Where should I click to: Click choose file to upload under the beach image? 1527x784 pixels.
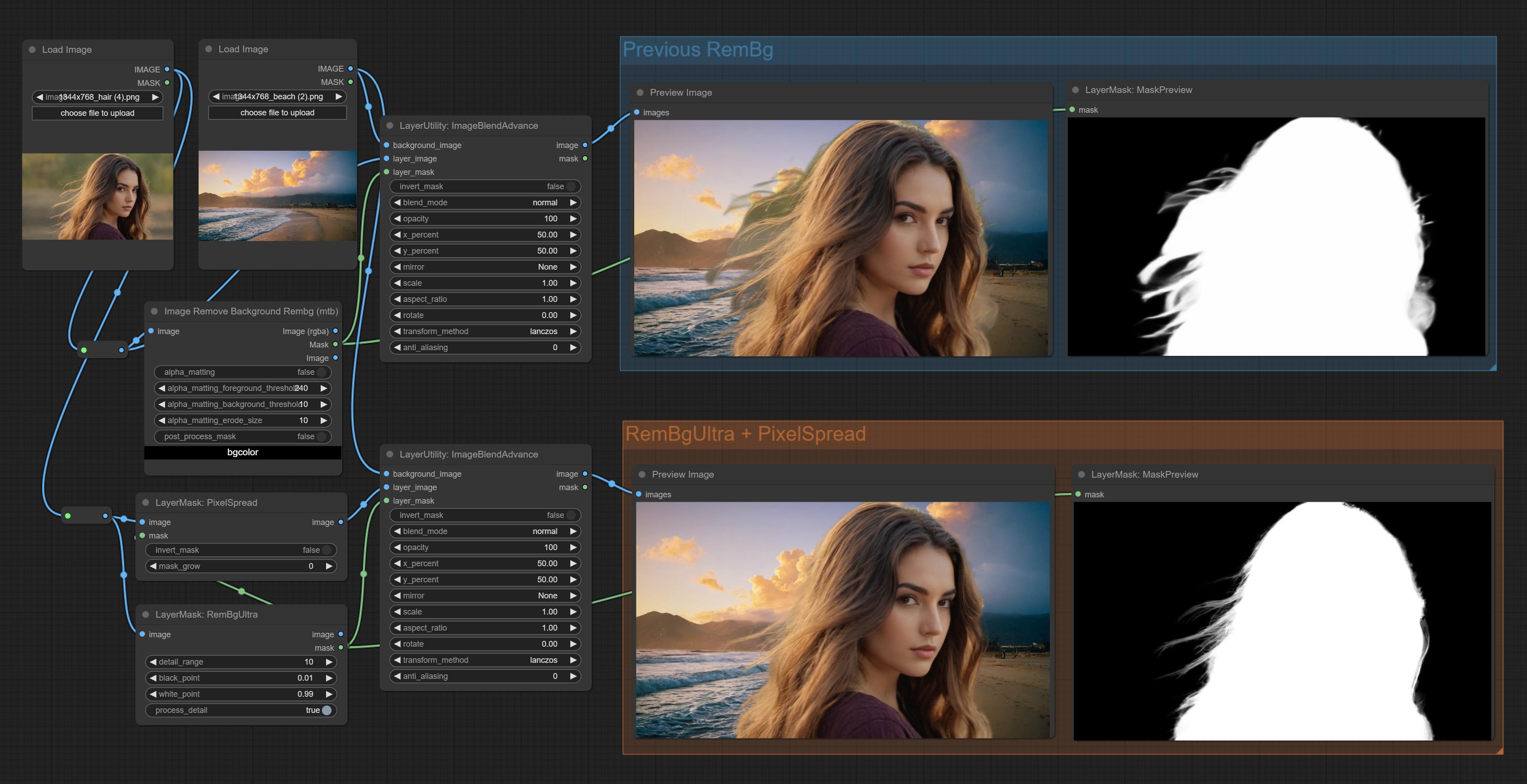pyautogui.click(x=277, y=113)
